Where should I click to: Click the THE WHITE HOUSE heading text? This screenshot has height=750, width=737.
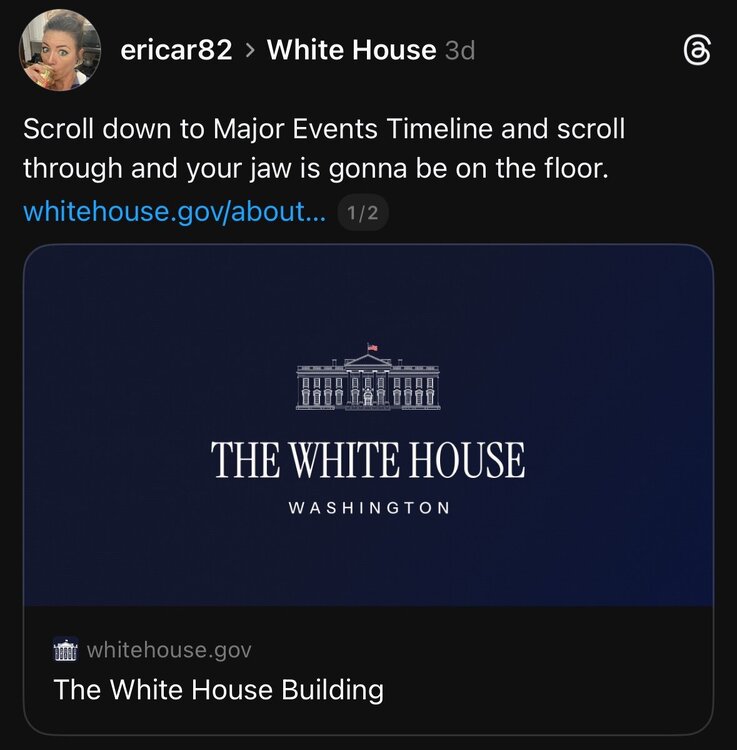click(x=368, y=460)
